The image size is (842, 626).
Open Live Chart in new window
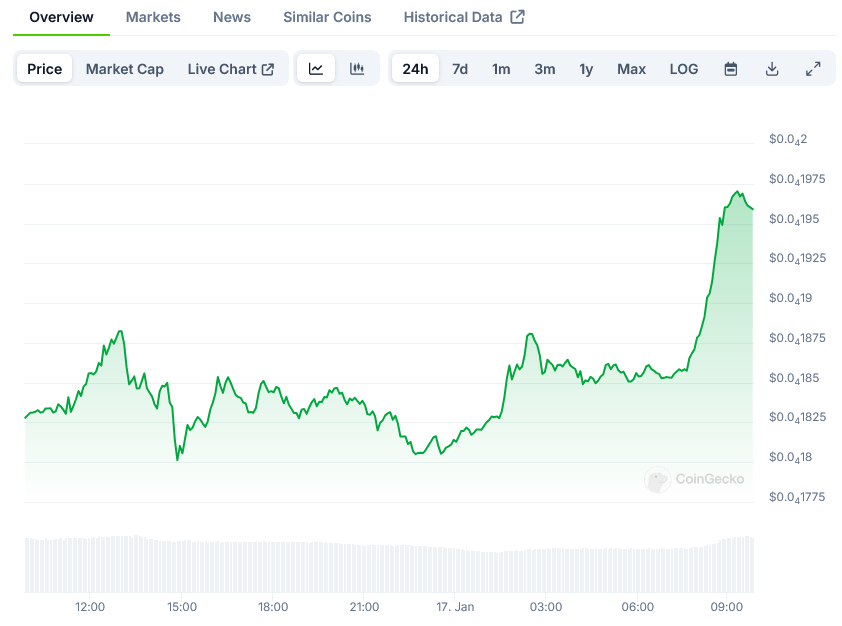(x=230, y=69)
